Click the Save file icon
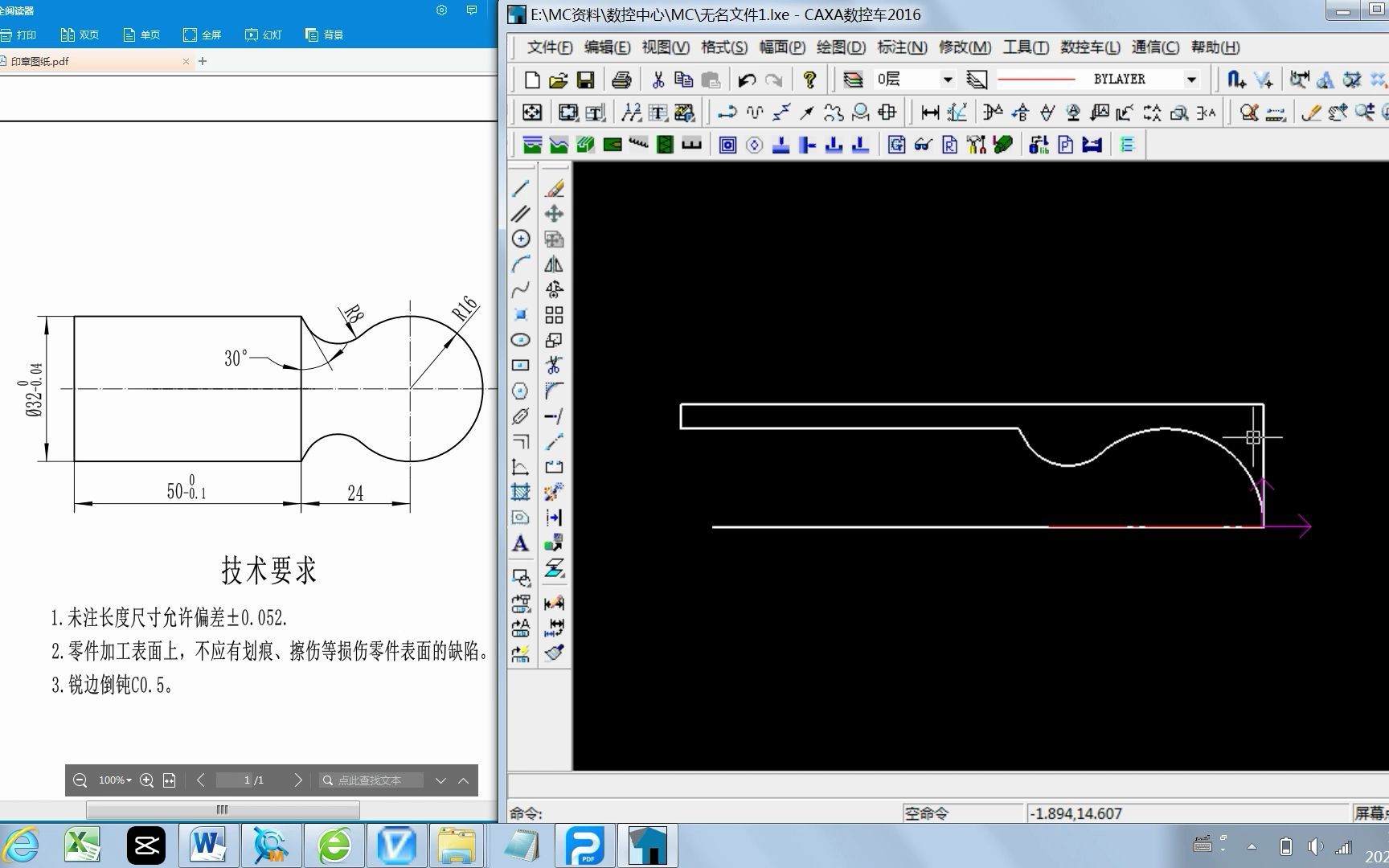The image size is (1389, 868). tap(585, 80)
